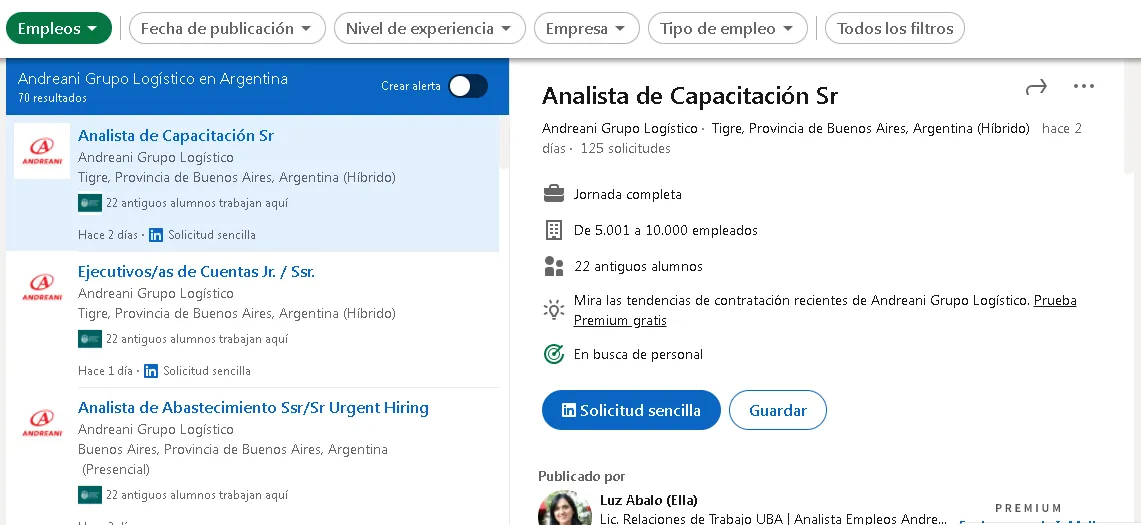Click school icon in Analista de Capacitación card
This screenshot has width=1141, height=525.
coord(90,203)
